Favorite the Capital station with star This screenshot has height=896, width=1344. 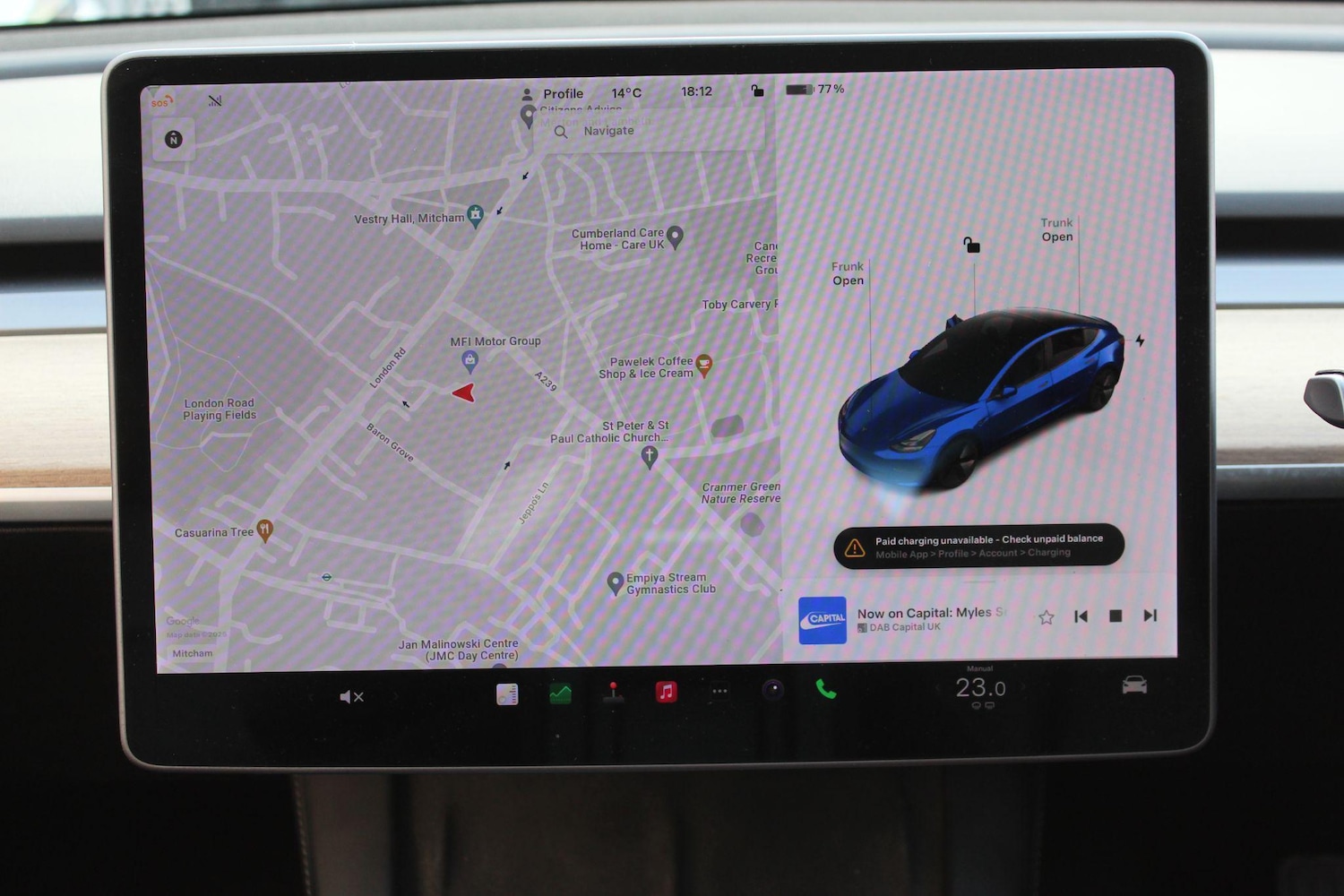coord(1046,616)
